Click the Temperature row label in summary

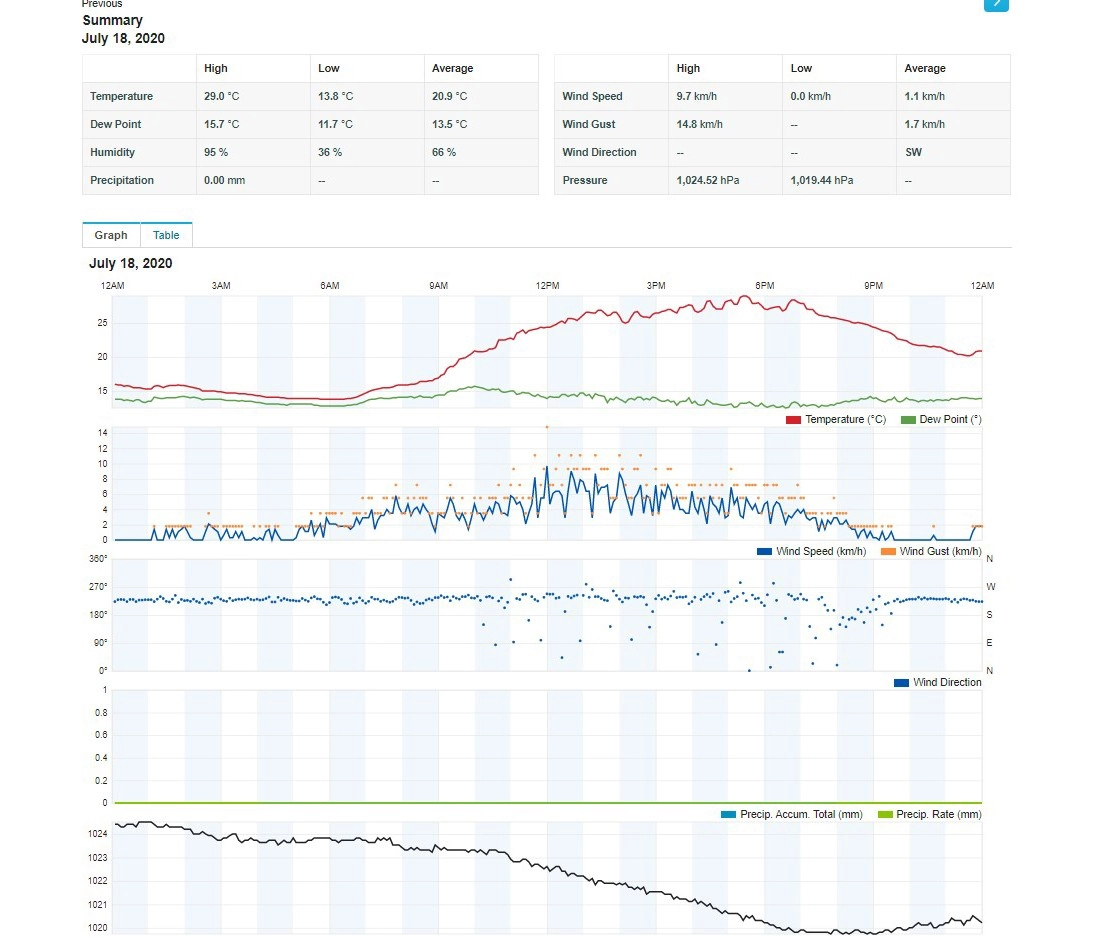pos(121,97)
